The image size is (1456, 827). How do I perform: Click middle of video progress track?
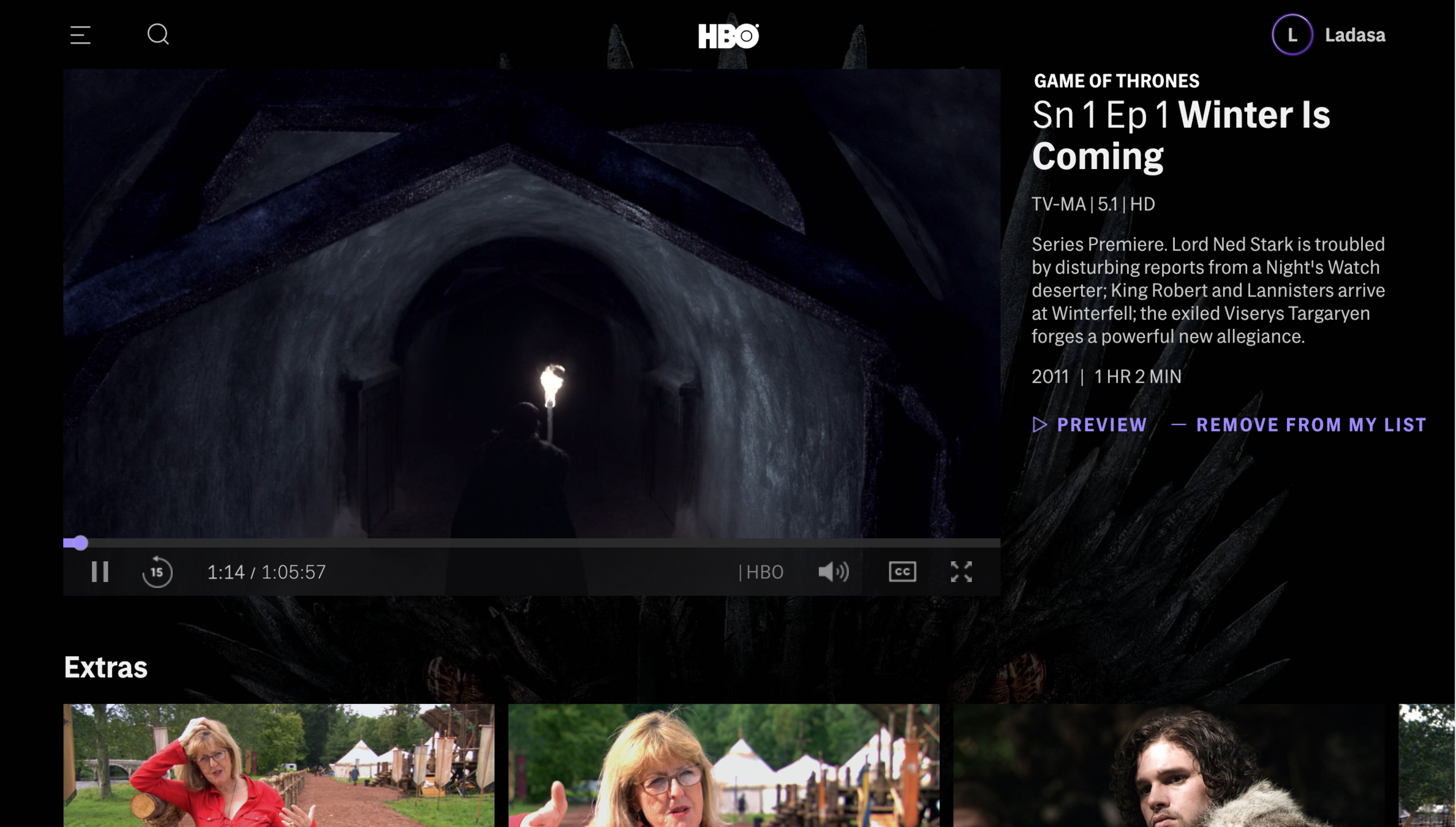532,543
